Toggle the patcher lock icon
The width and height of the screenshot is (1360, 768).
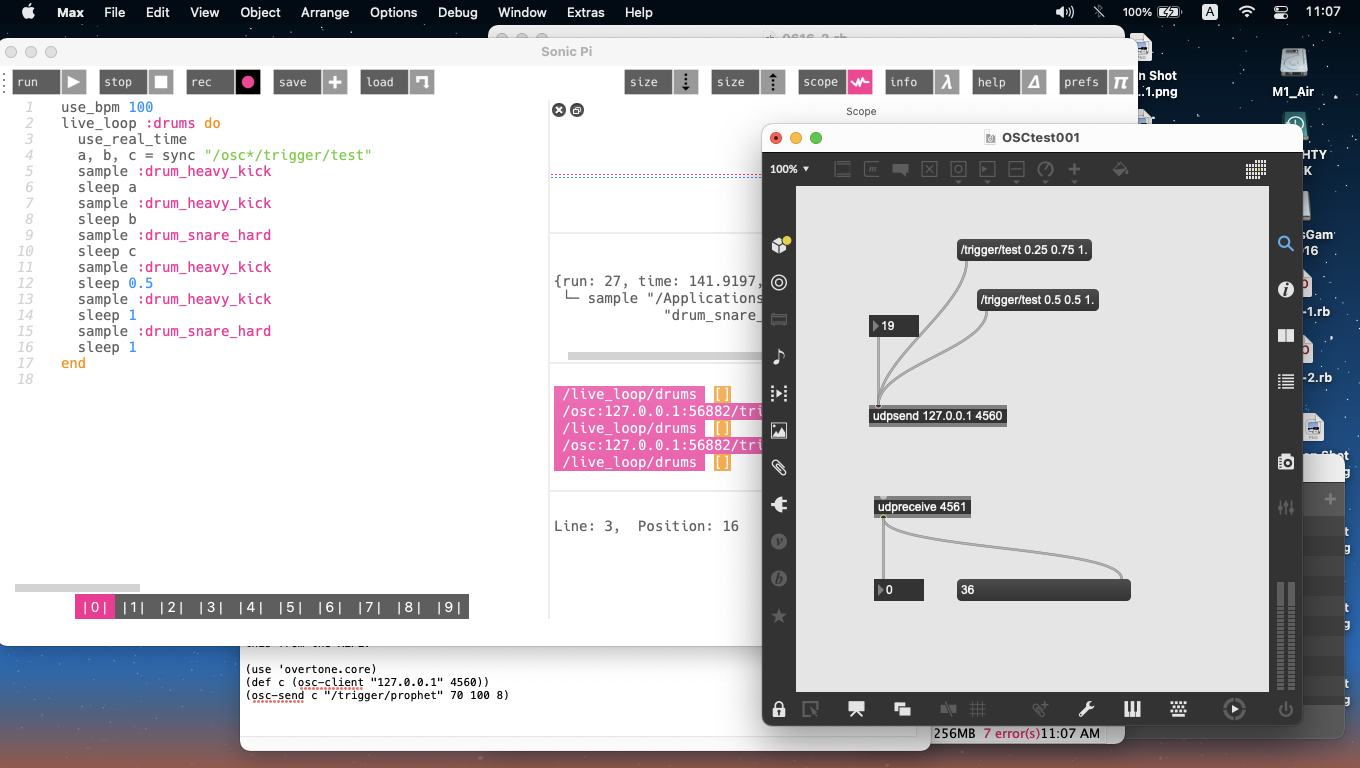(x=779, y=709)
